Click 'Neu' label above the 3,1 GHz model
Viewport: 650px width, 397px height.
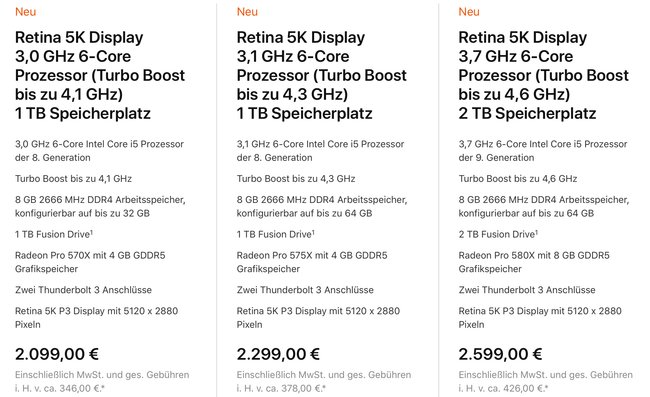[x=247, y=12]
